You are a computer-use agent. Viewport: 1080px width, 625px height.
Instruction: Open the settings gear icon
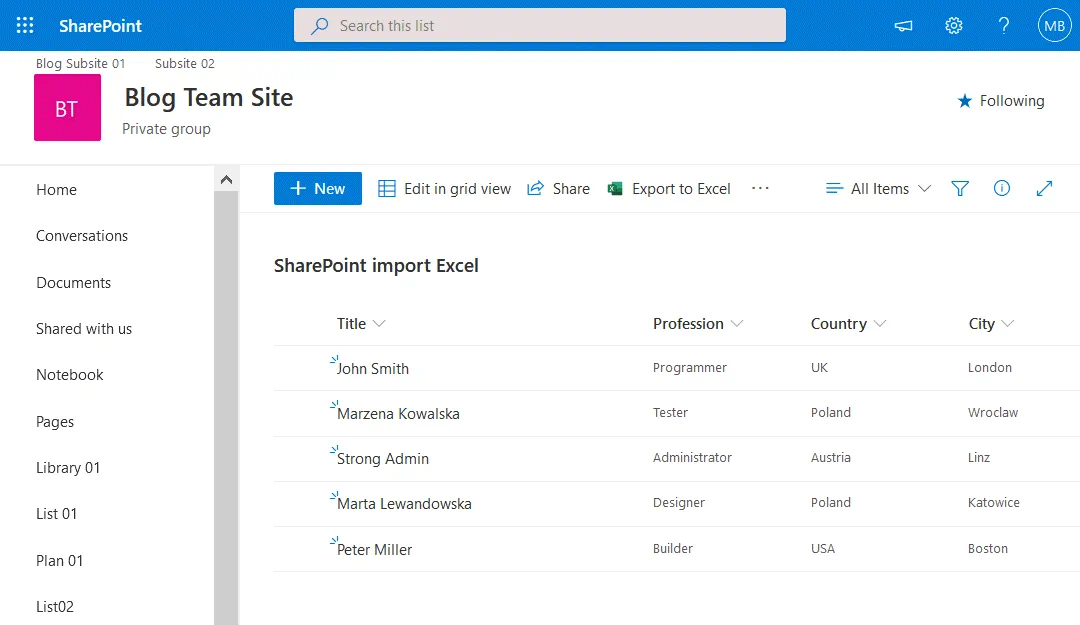click(x=954, y=26)
